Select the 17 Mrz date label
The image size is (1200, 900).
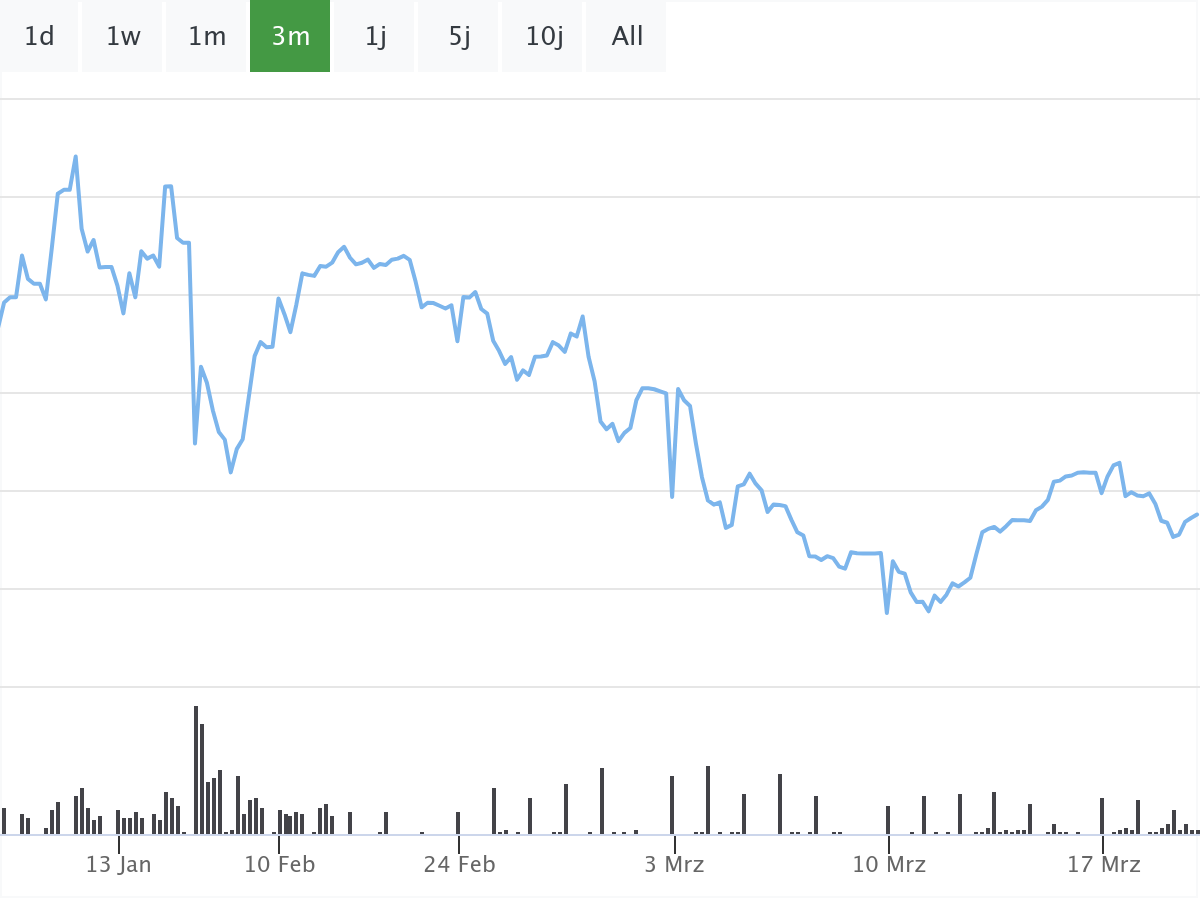click(x=1103, y=864)
